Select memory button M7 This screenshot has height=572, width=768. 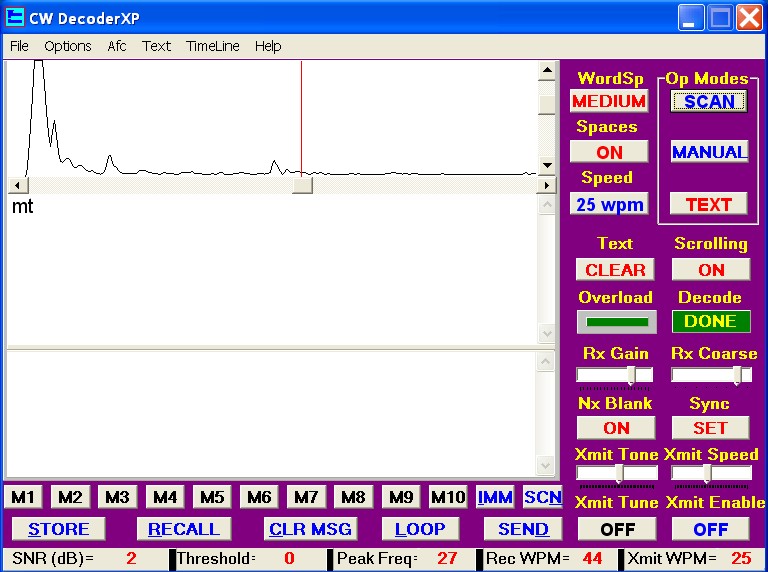pos(306,497)
